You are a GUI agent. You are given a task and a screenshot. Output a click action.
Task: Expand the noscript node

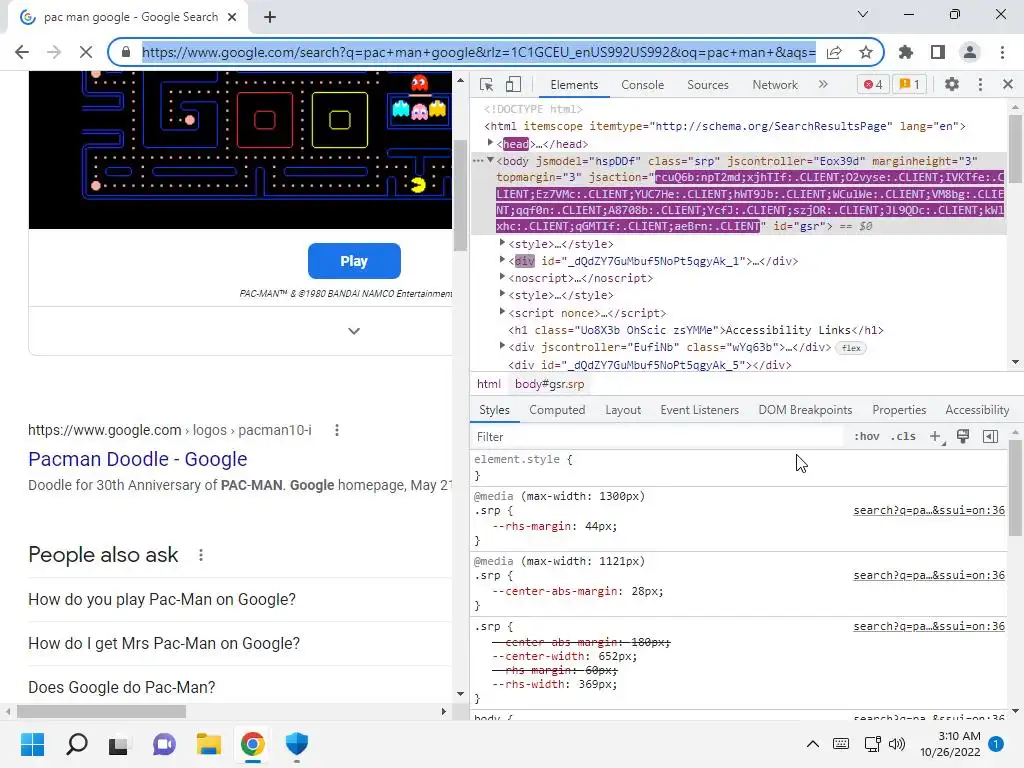click(502, 277)
